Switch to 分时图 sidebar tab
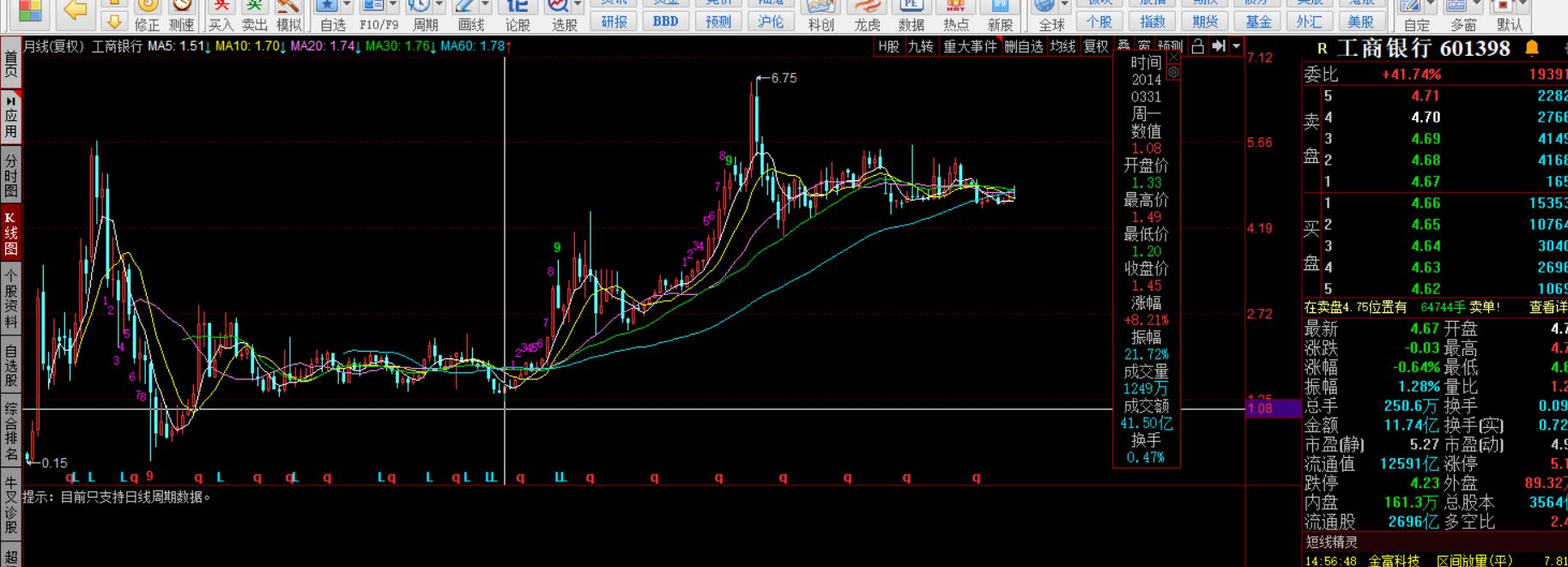 [10, 176]
